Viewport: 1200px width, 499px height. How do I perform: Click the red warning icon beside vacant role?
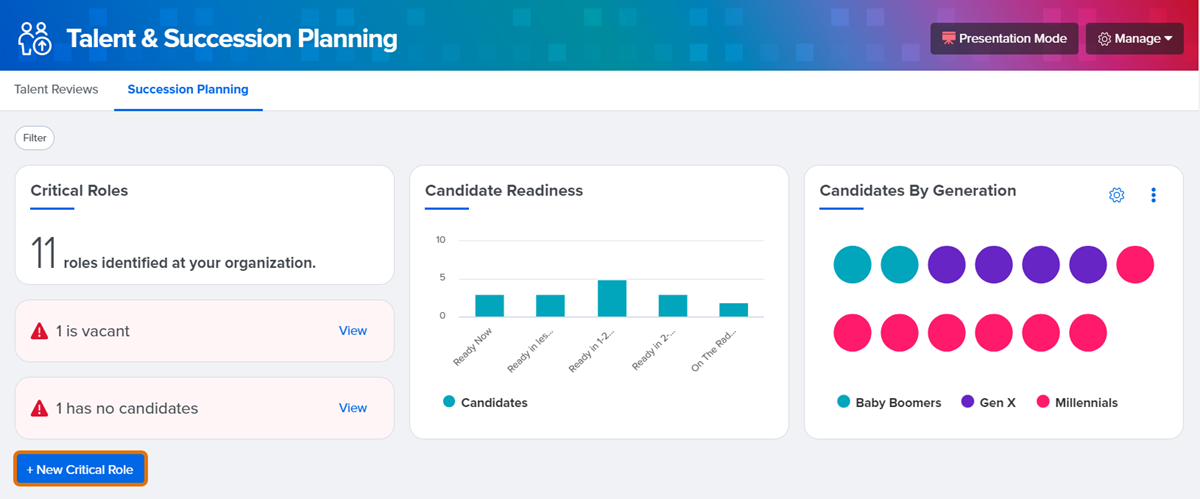[40, 331]
